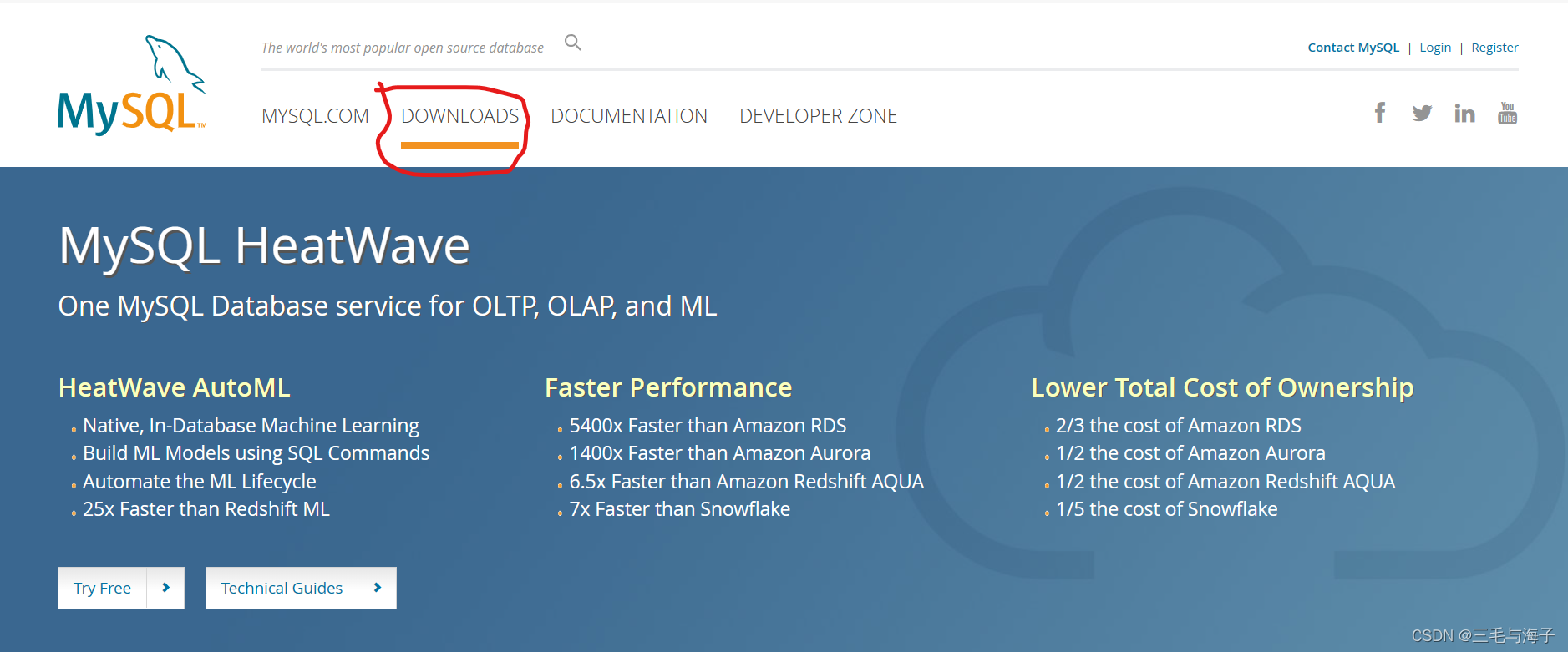Click '5400x Faster than Amazon RDS'
Screen dimensions: 1568x652
point(708,426)
